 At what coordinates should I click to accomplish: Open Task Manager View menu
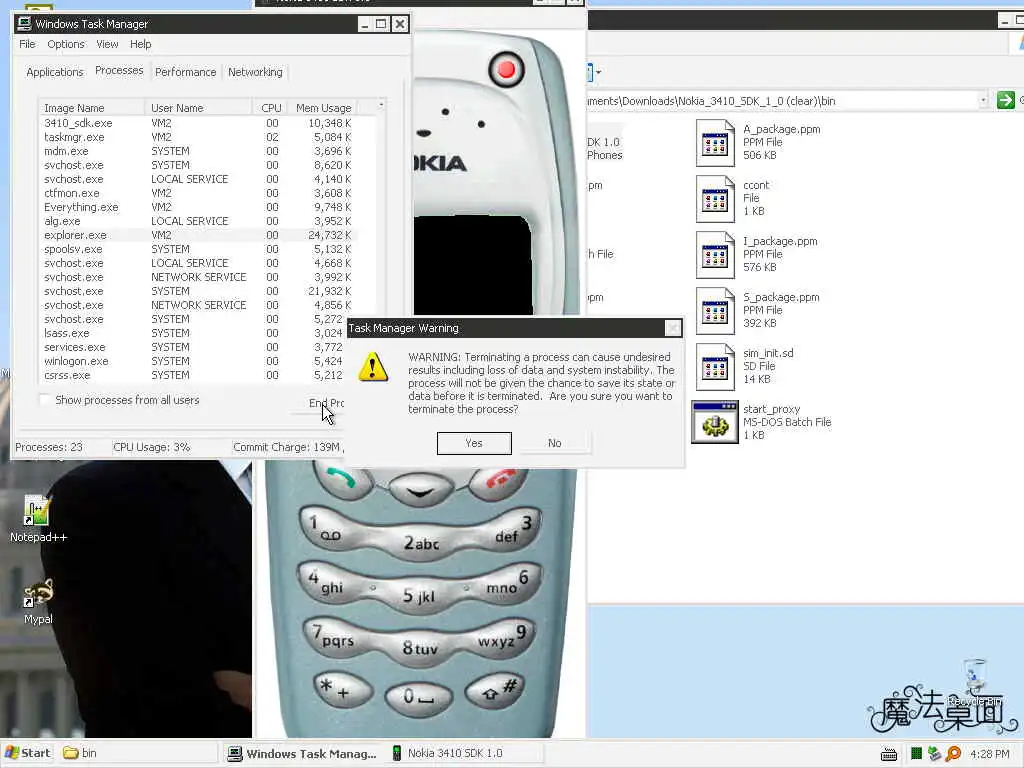[x=107, y=44]
